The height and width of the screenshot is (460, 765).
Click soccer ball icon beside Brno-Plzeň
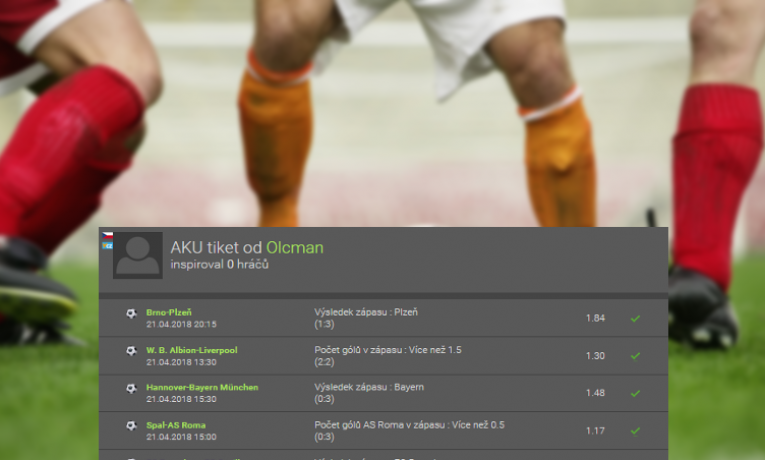[131, 313]
